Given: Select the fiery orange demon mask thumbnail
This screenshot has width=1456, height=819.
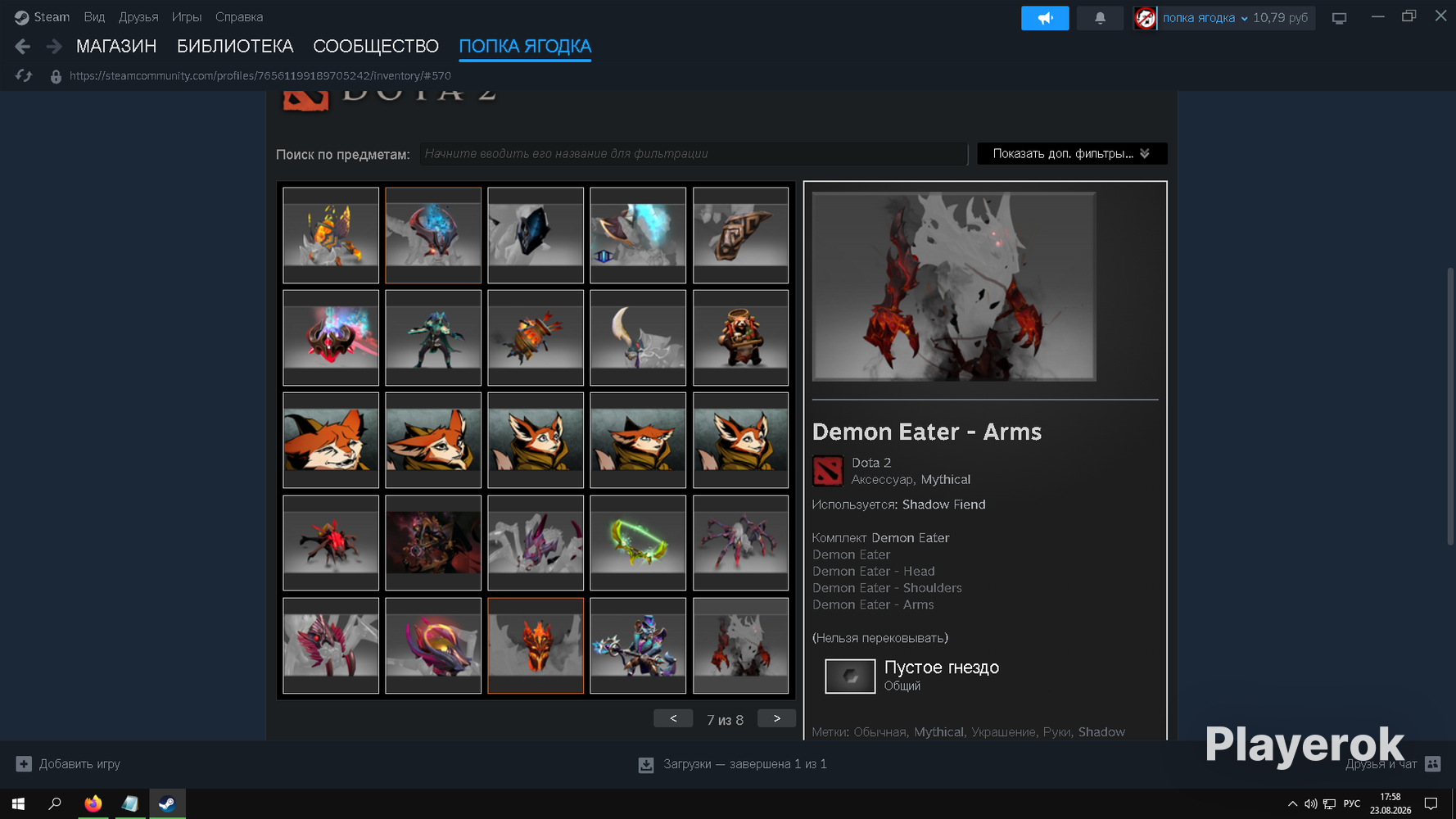Looking at the screenshot, I should pos(536,645).
